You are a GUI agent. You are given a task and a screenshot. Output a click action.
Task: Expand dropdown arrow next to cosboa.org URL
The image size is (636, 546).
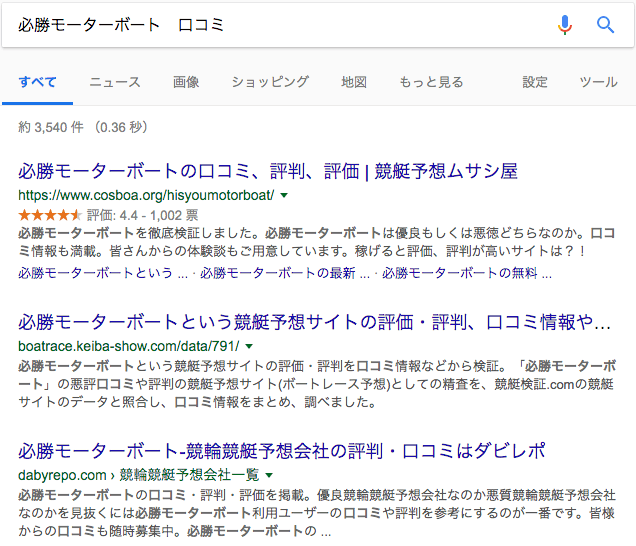pyautogui.click(x=284, y=196)
